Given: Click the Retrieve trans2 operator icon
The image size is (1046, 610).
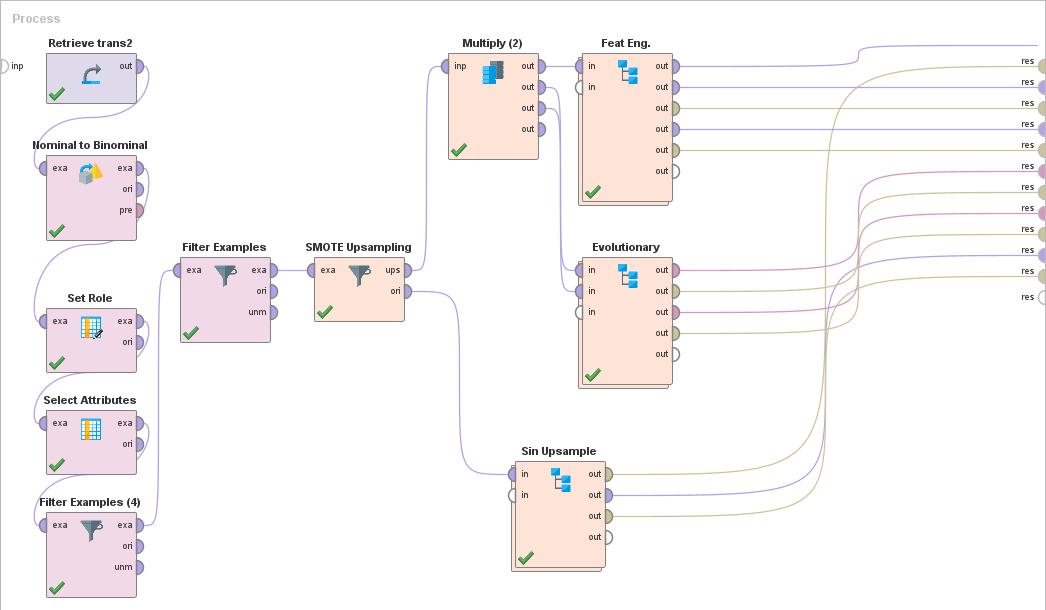Looking at the screenshot, I should tap(91, 74).
